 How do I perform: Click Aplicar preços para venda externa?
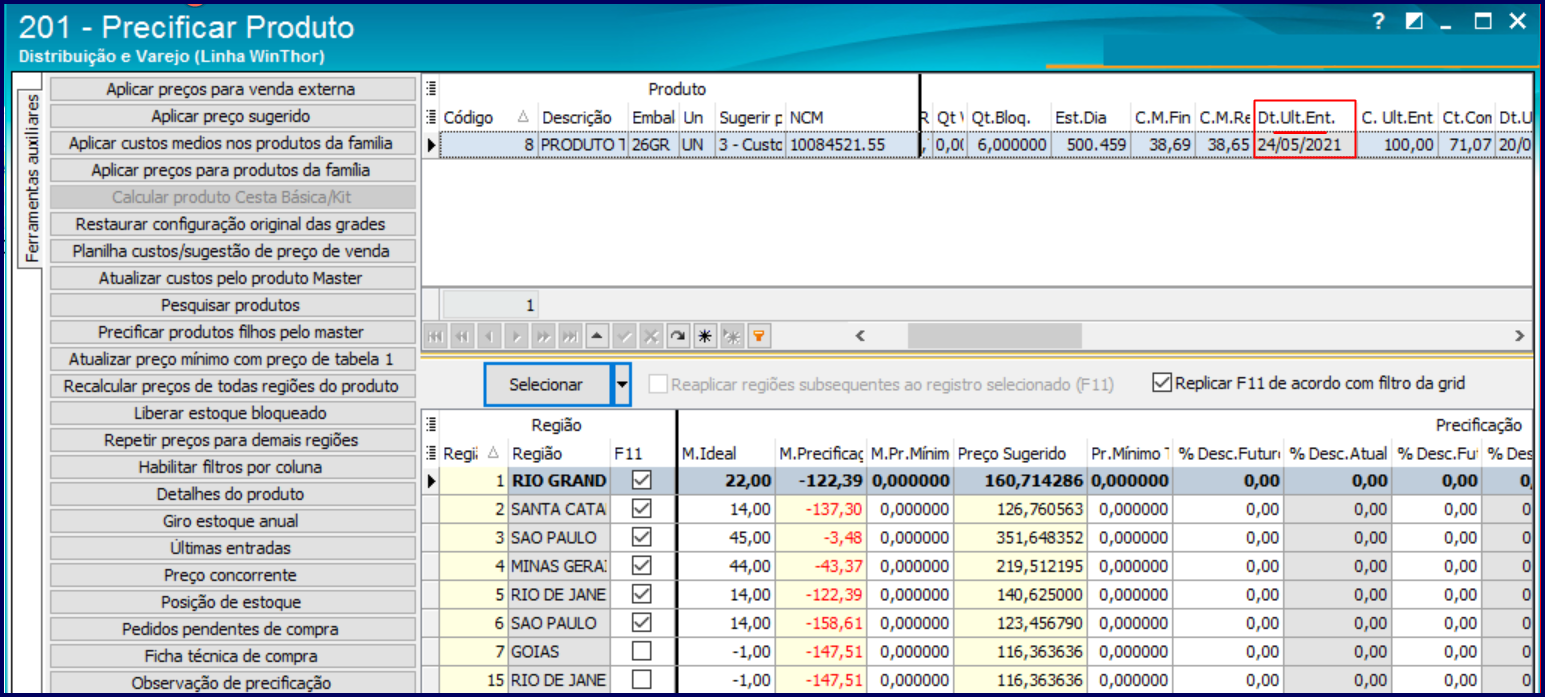click(231, 89)
